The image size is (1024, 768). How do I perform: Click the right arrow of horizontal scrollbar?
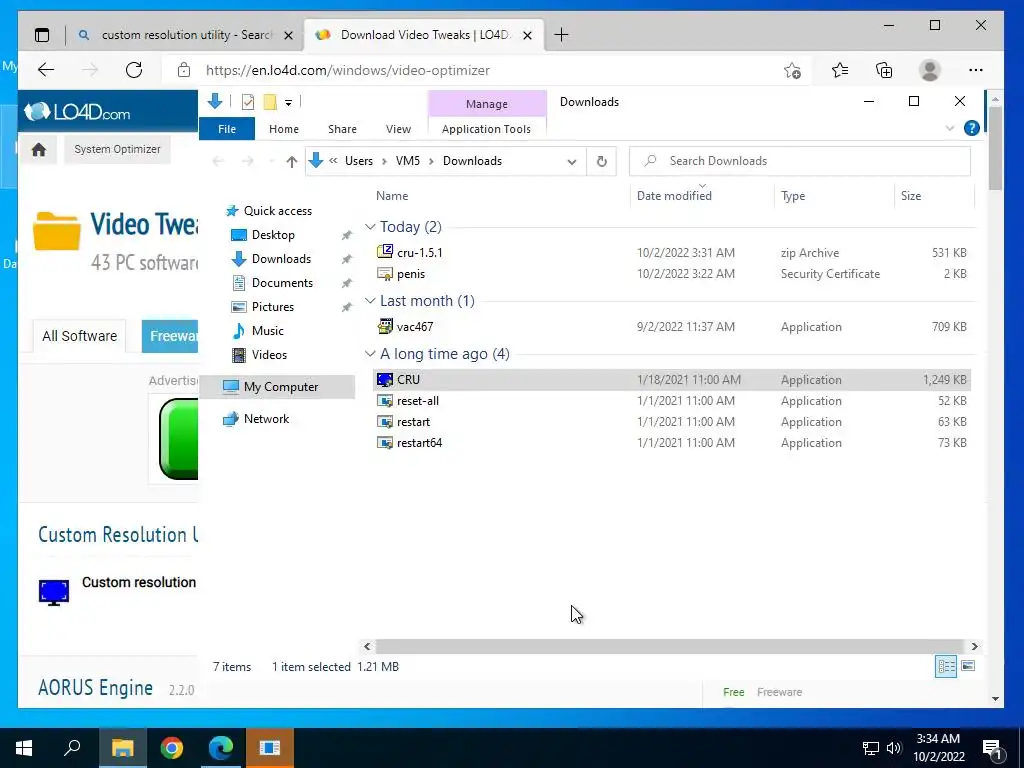974,646
